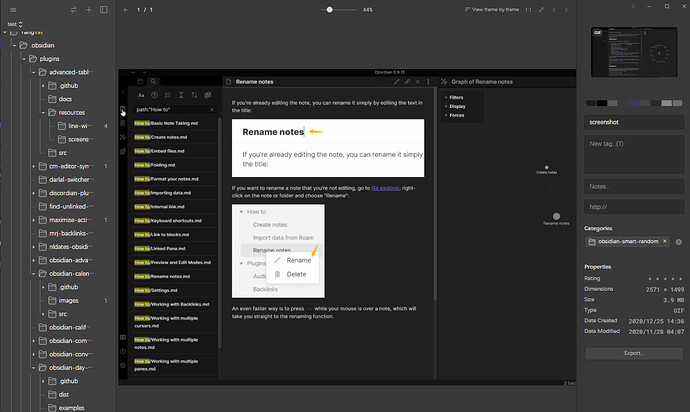
Task: Click the 1:1 actual size icon
Action: pyautogui.click(x=529, y=10)
